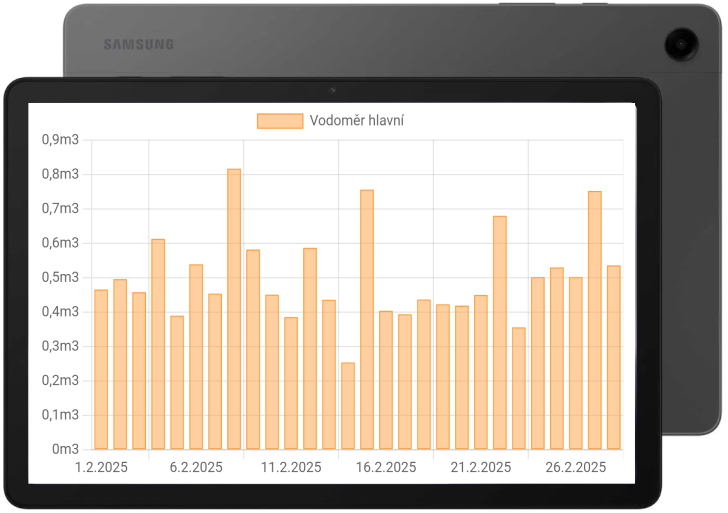Click the front camera in the top bezel
728x513 pixels.
[x=333, y=90]
